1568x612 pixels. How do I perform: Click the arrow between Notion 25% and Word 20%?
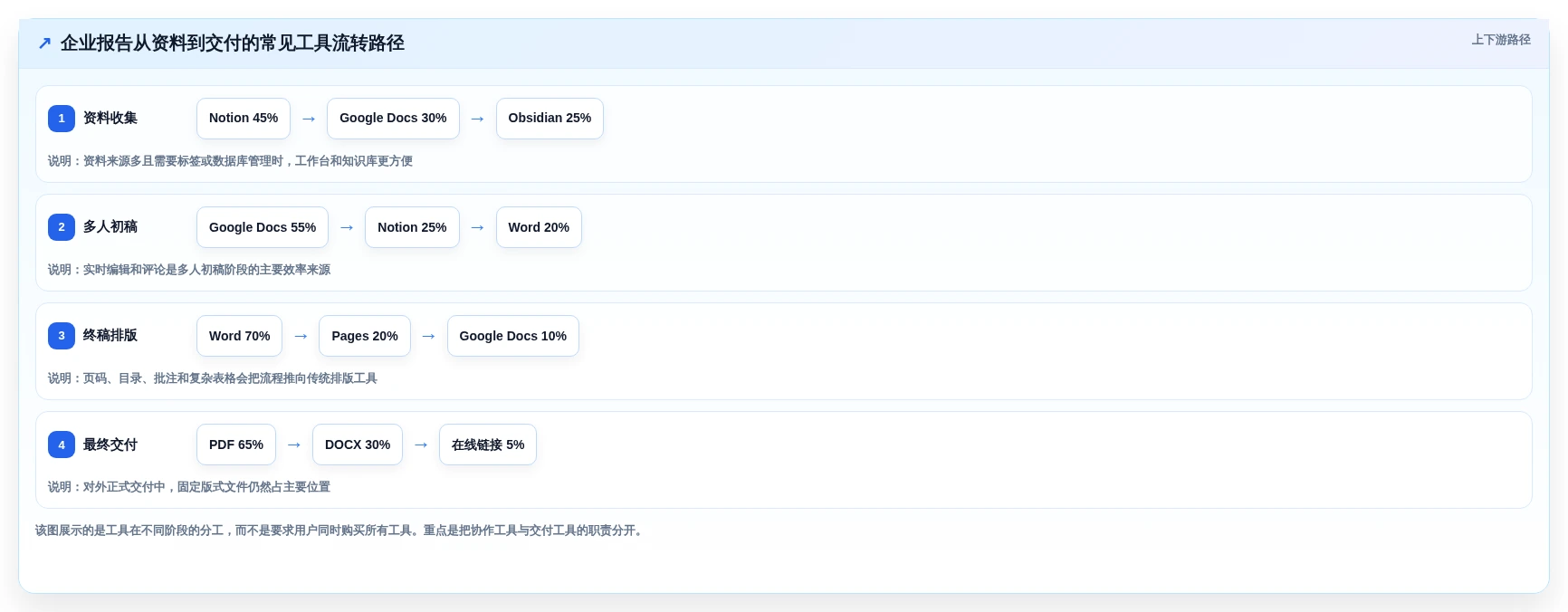click(x=478, y=227)
